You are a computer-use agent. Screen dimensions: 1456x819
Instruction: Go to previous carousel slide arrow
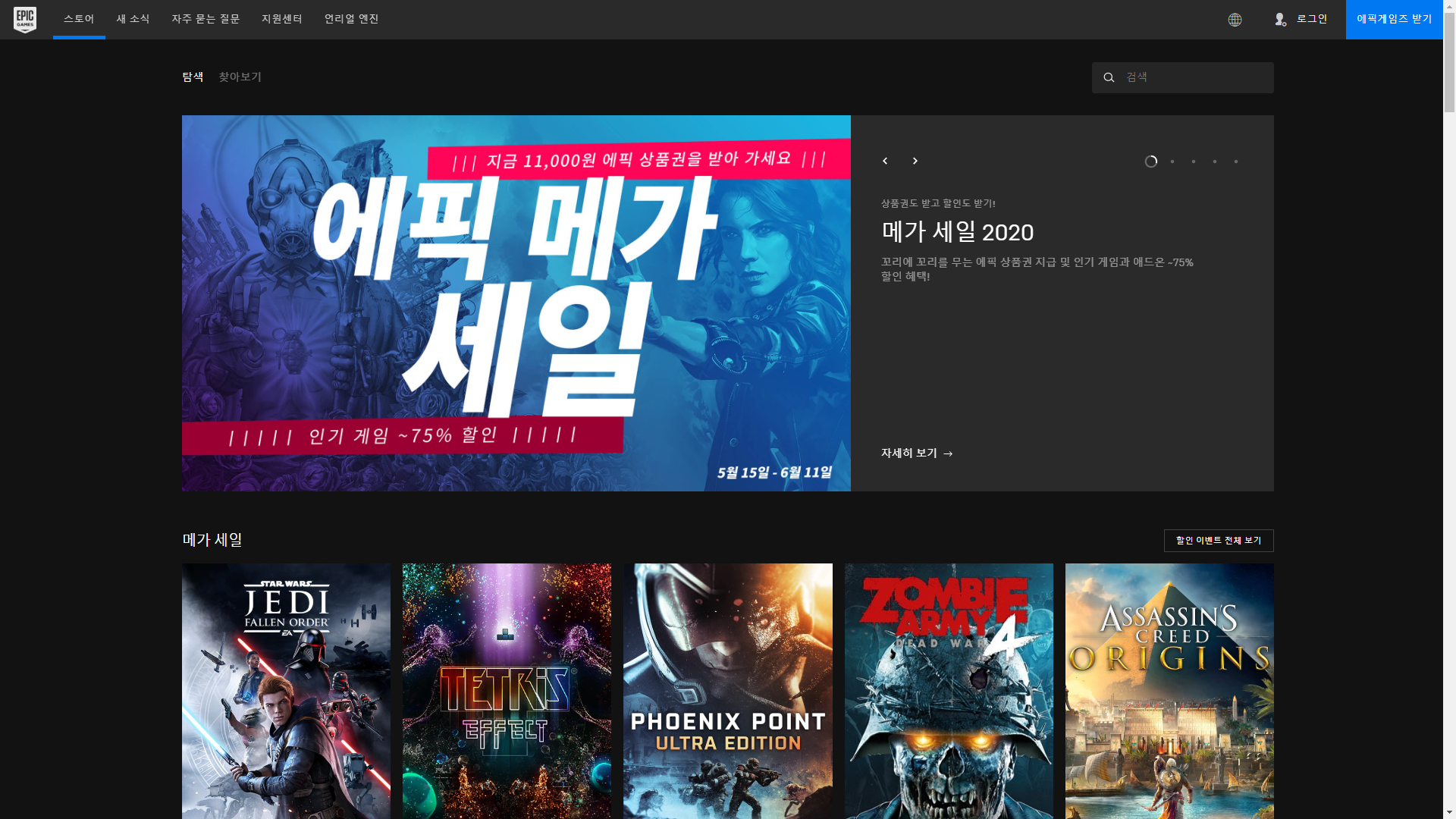[x=885, y=161]
